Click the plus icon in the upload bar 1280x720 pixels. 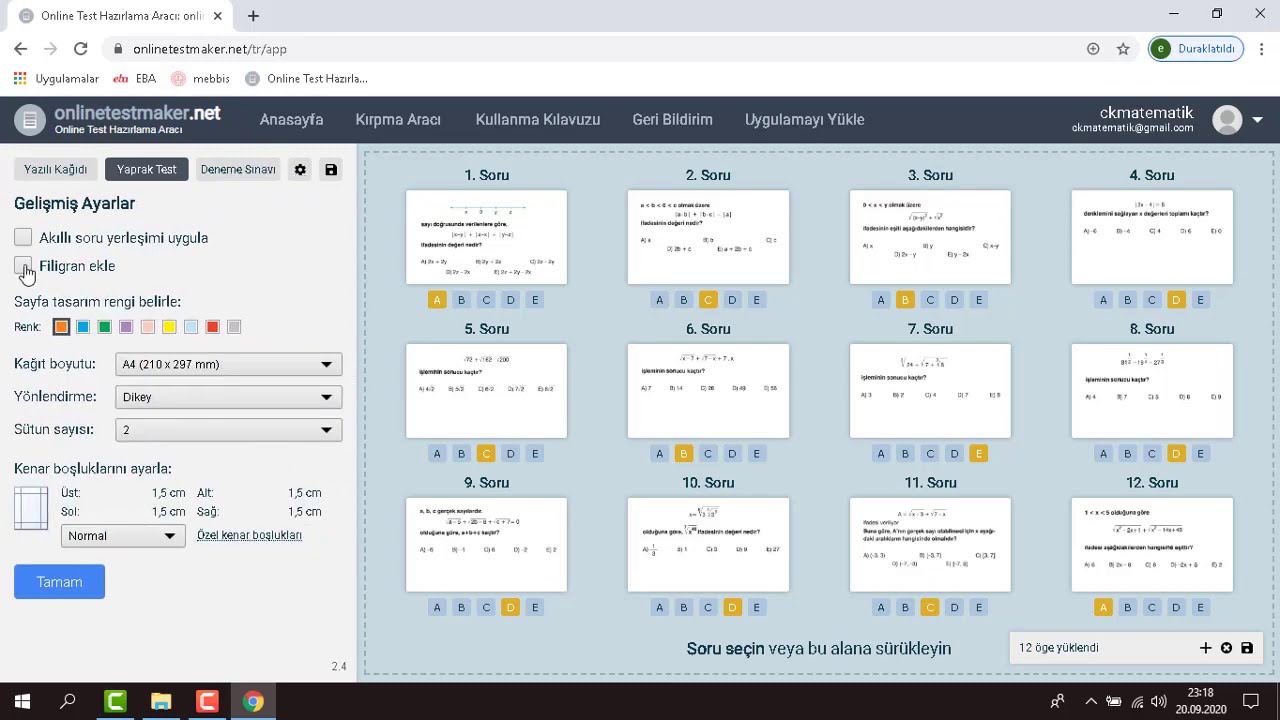coord(1205,648)
